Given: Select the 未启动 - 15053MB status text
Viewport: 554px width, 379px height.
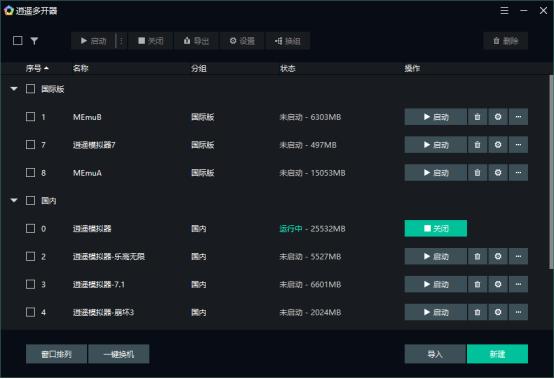Looking at the screenshot, I should [312, 173].
